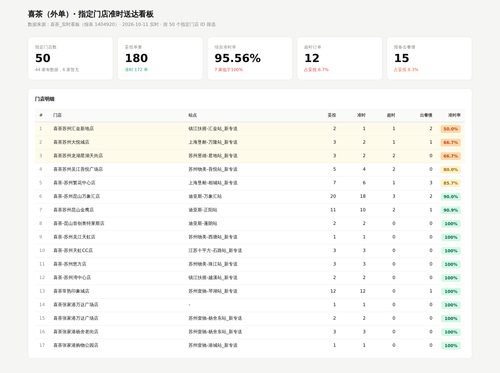500x373 pixels.
Task: Select row 7 store 喜茶苏州昆山金鹰店
Action: coord(74,210)
